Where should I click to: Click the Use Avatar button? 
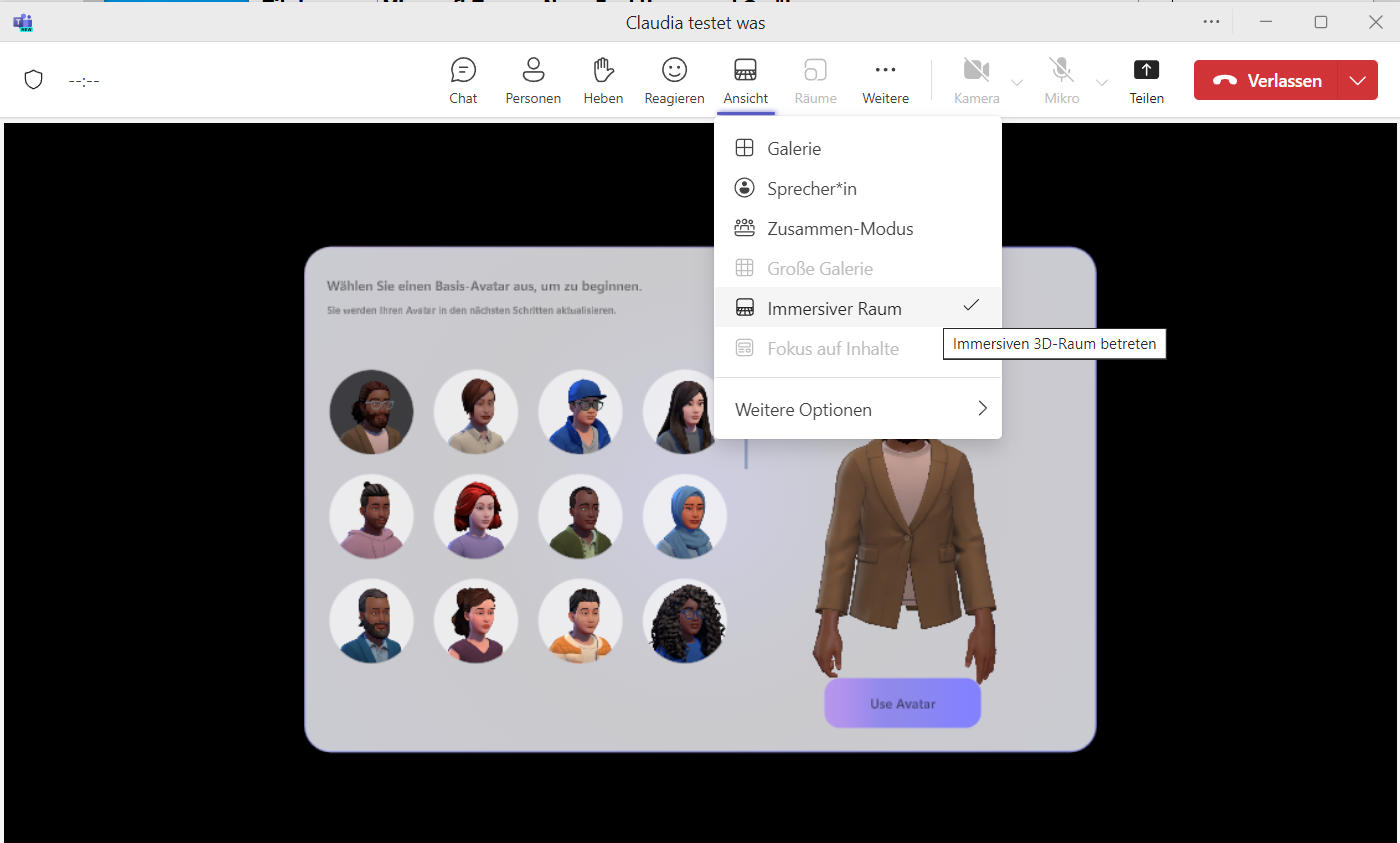pyautogui.click(x=902, y=703)
